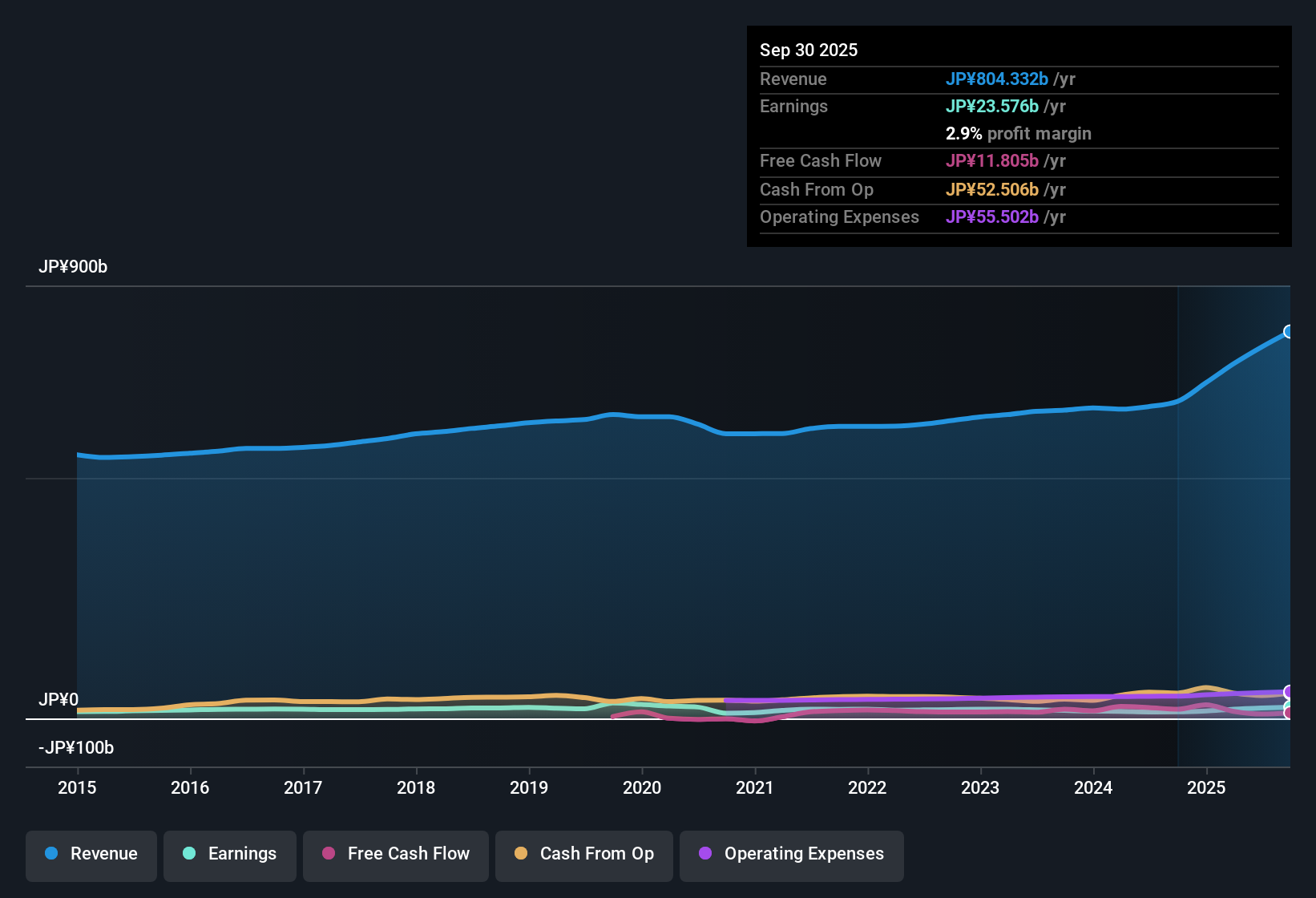
Task: Click the Free Cash Flow endpoint marker on the chart
Action: 1289,713
